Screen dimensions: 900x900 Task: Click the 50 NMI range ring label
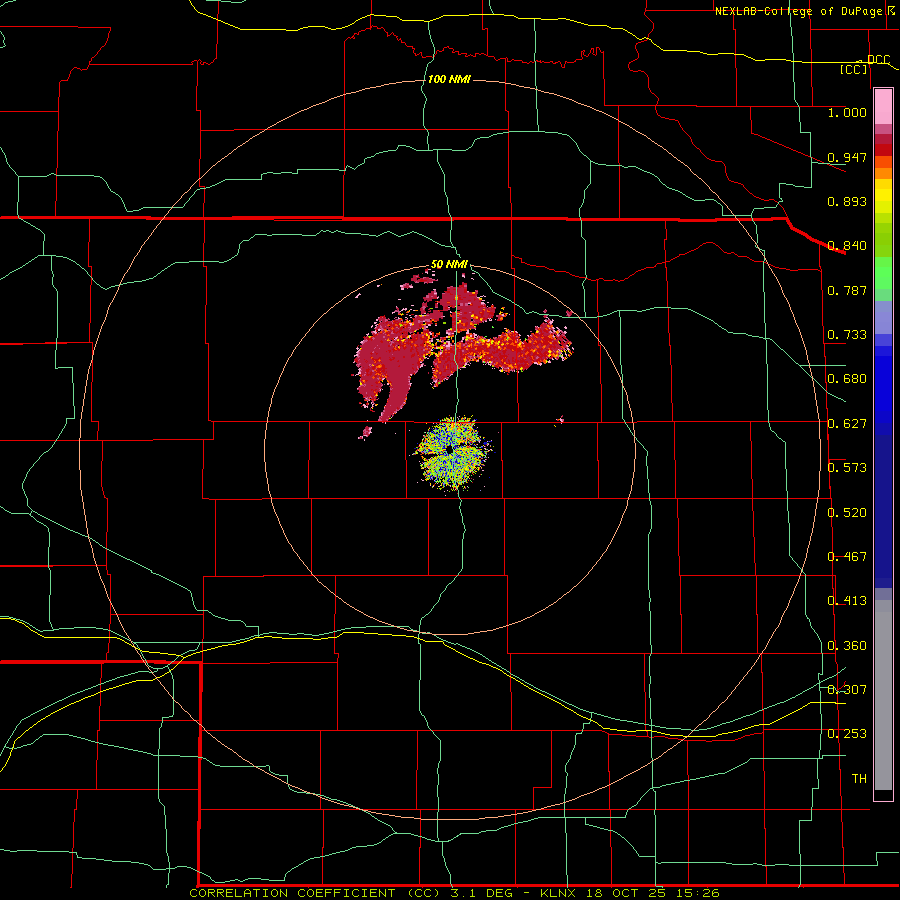449,264
